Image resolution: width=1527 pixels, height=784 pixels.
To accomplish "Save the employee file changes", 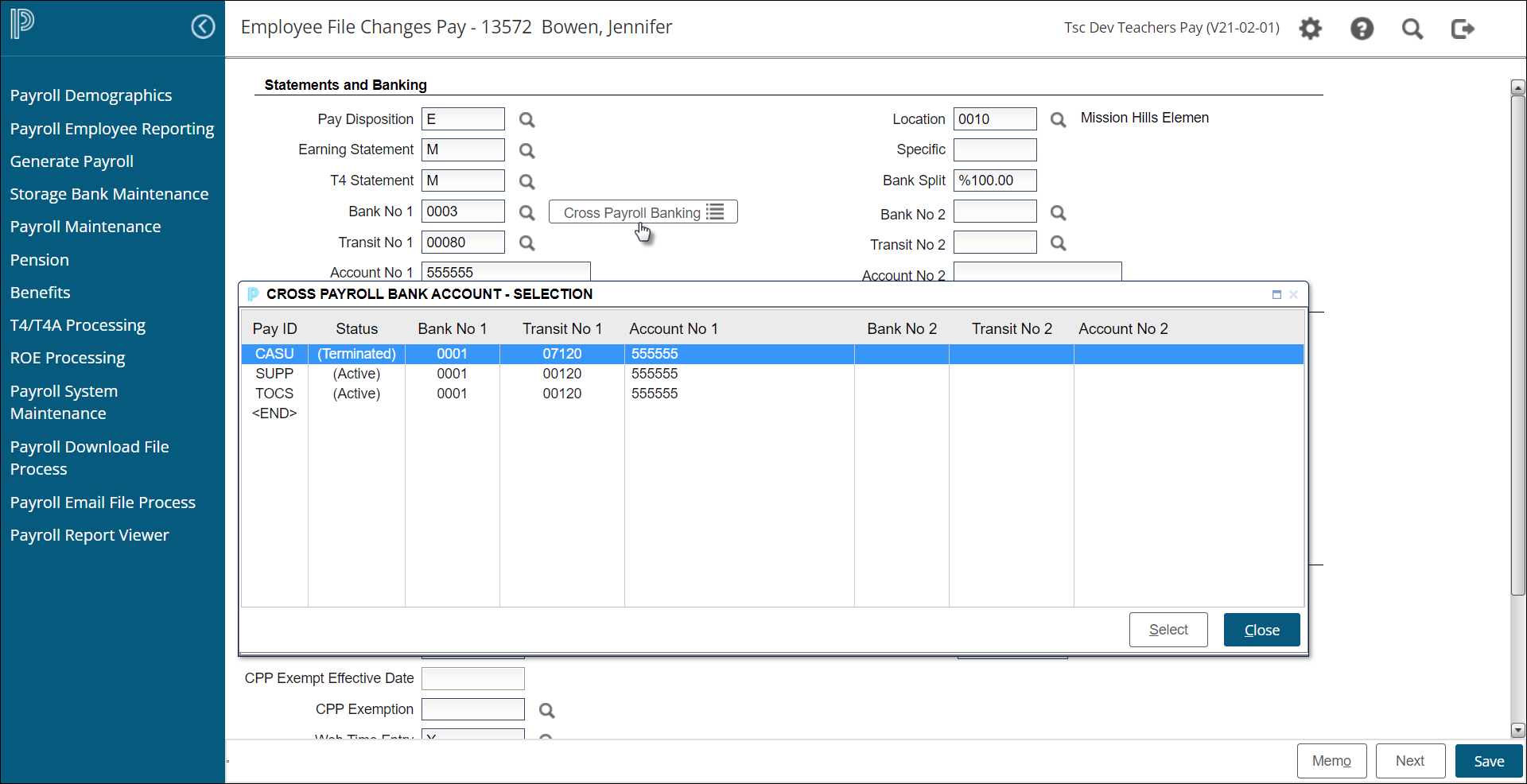I will pyautogui.click(x=1488, y=761).
